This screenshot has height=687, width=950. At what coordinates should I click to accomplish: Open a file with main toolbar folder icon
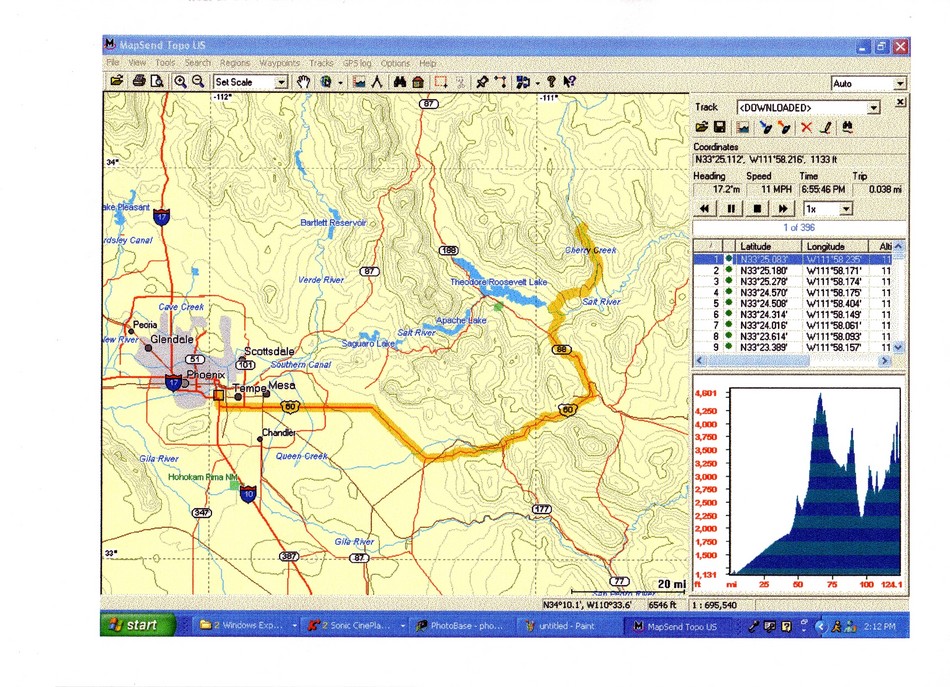coord(116,81)
